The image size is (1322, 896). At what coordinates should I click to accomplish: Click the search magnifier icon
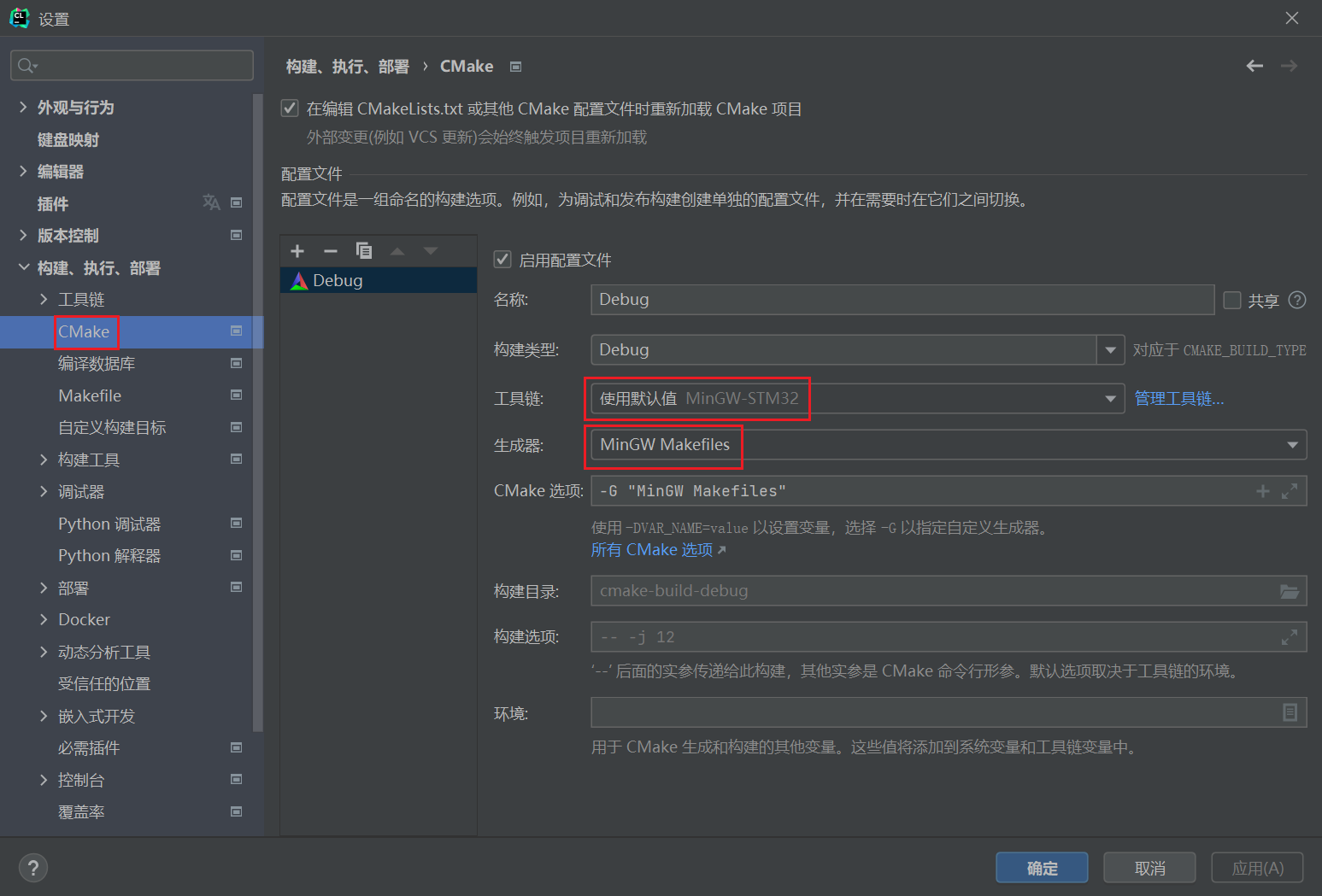point(26,66)
